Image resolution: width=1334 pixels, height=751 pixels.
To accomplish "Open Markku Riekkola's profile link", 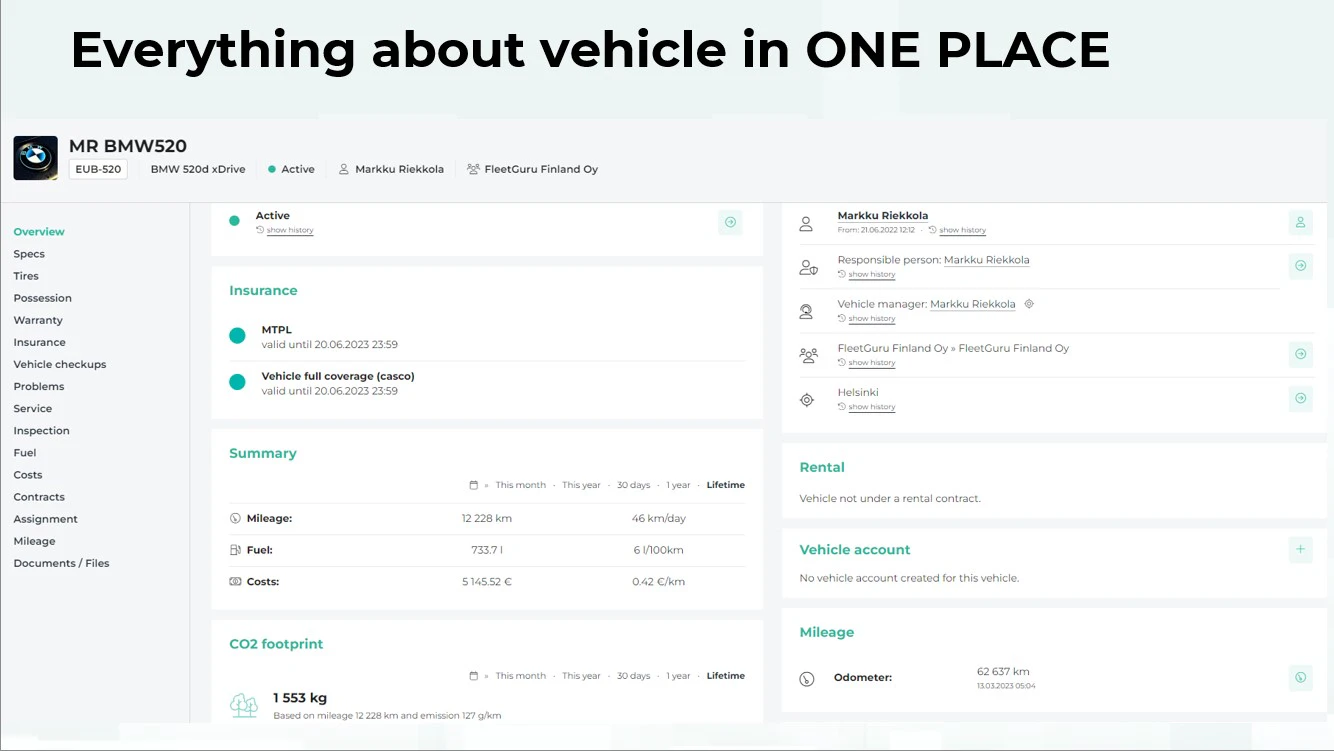I will 882,215.
